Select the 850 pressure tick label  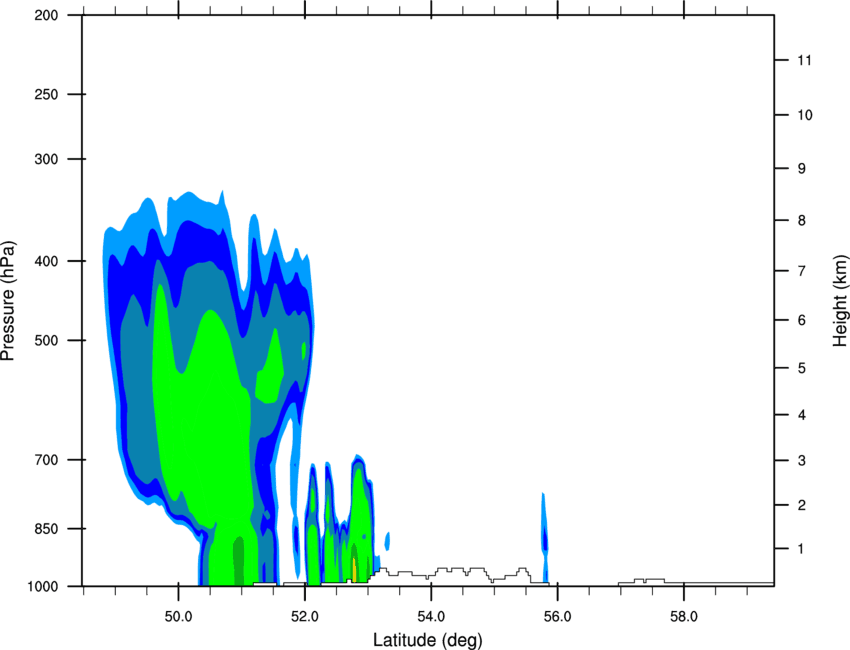[x=46, y=529]
